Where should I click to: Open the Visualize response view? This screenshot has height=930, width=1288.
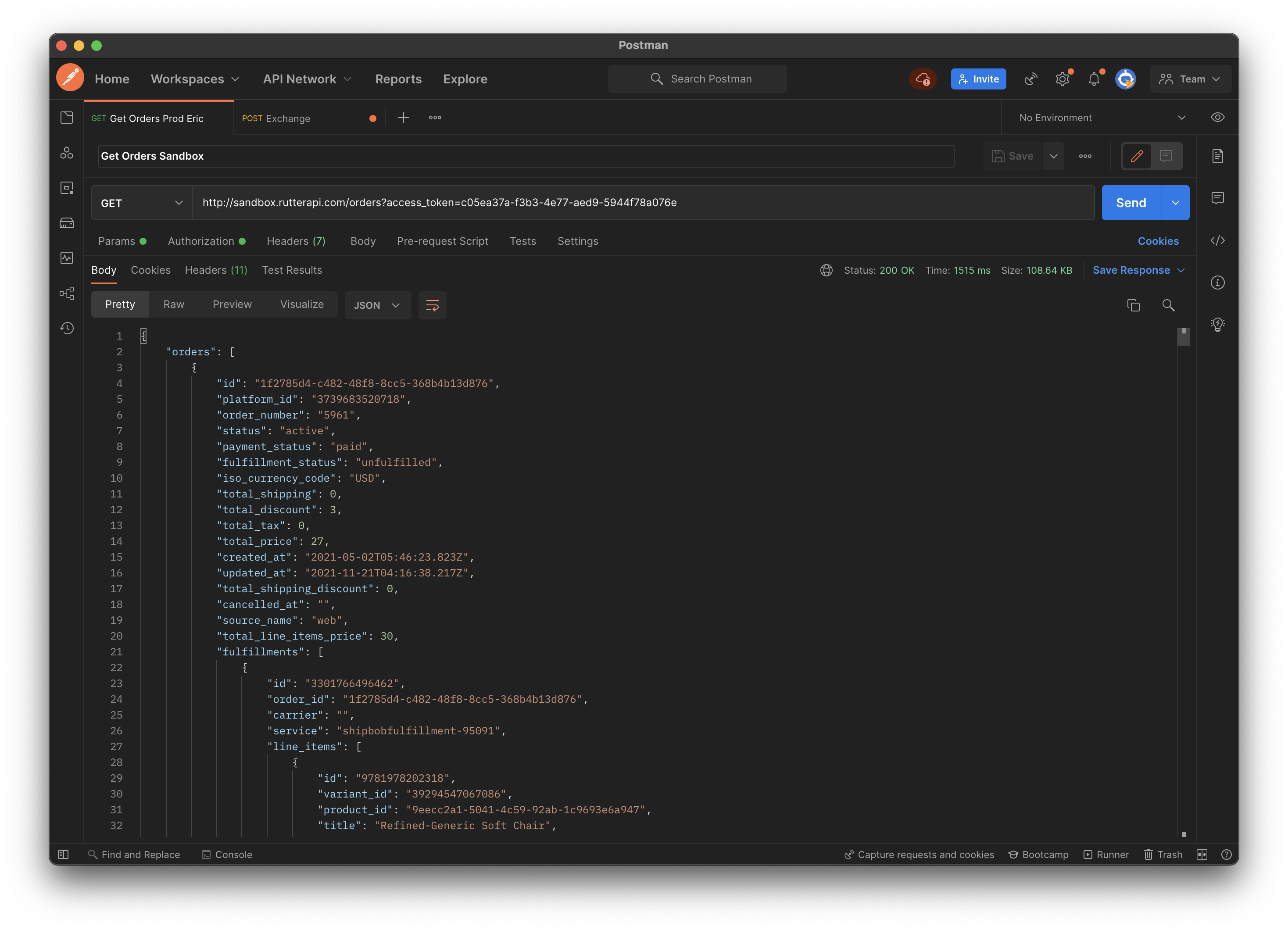tap(301, 305)
